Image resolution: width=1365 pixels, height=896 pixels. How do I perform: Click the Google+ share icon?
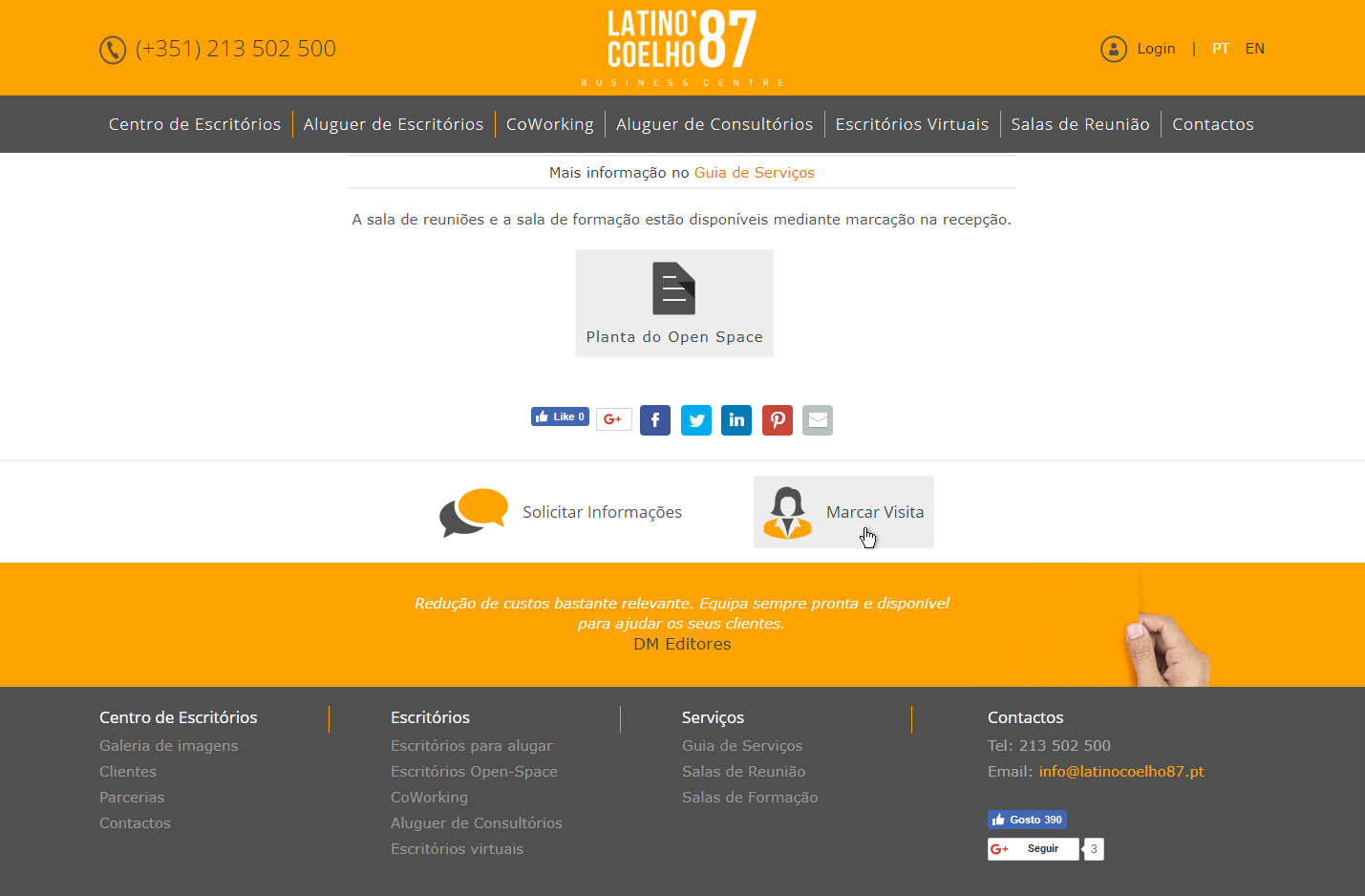(x=613, y=419)
